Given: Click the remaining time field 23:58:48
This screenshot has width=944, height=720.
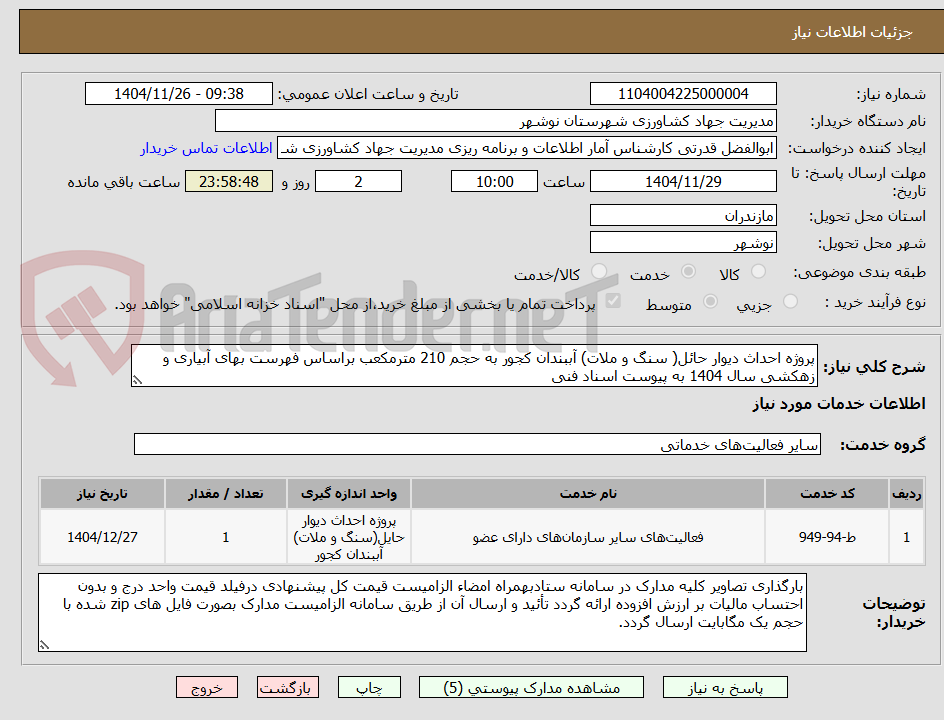Looking at the screenshot, I should pos(229,181).
